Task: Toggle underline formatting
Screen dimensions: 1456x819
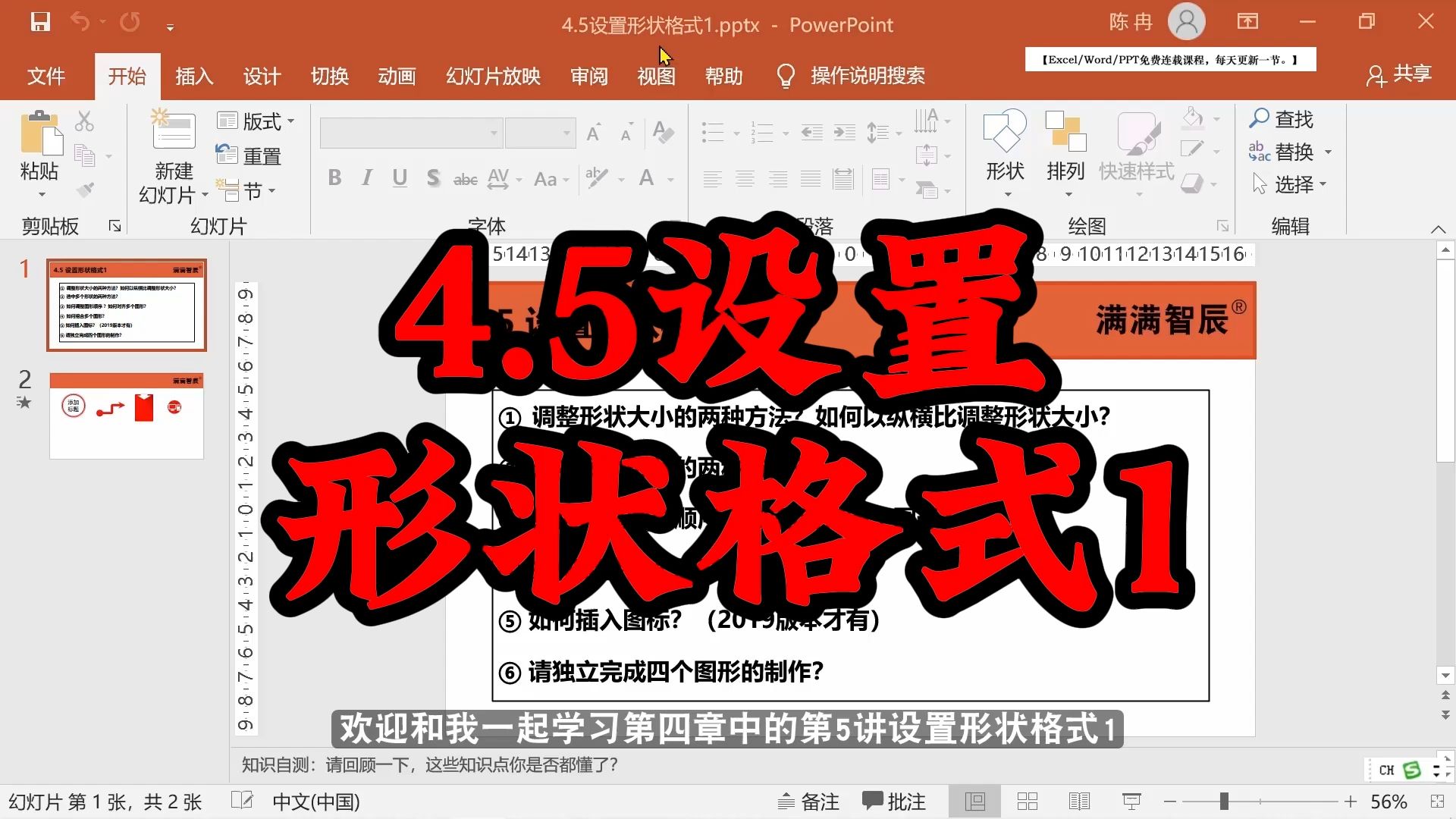Action: (400, 178)
